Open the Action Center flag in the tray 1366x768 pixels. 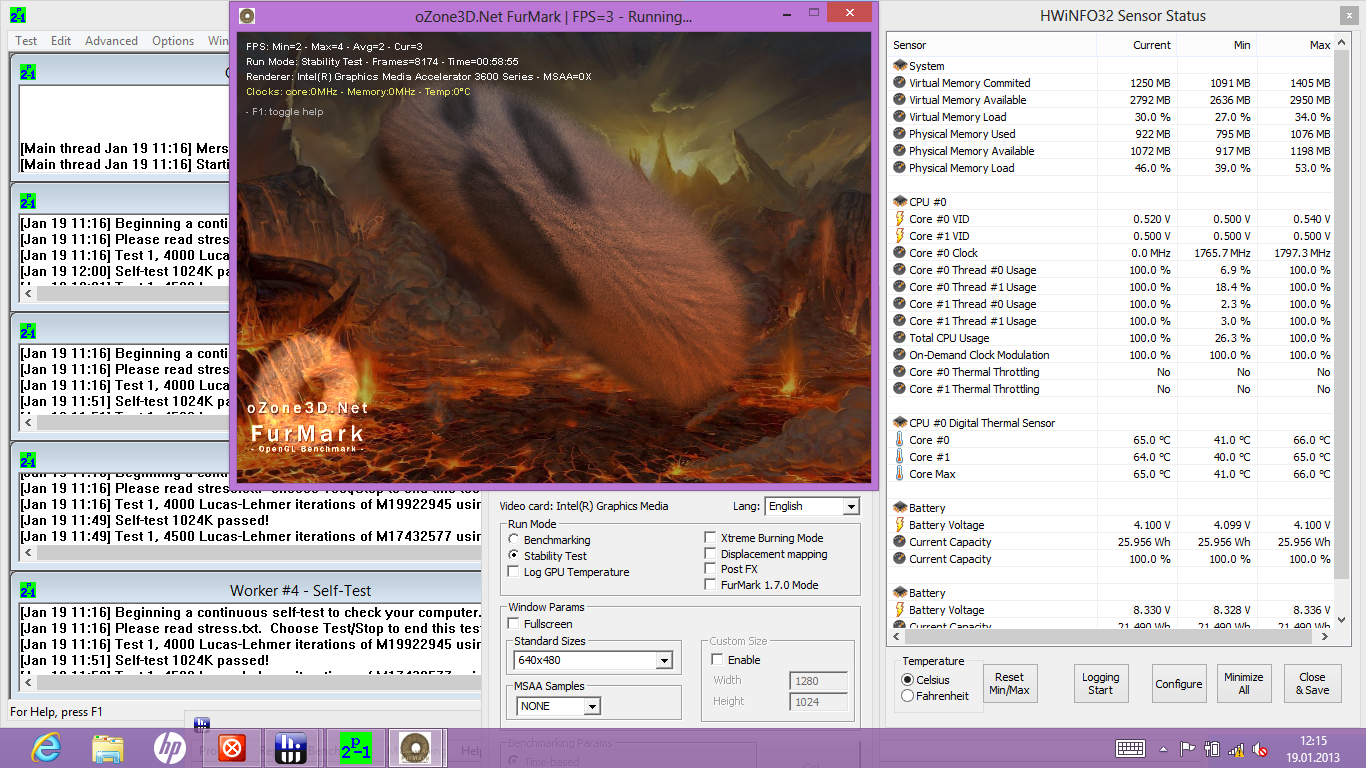tap(1188, 748)
